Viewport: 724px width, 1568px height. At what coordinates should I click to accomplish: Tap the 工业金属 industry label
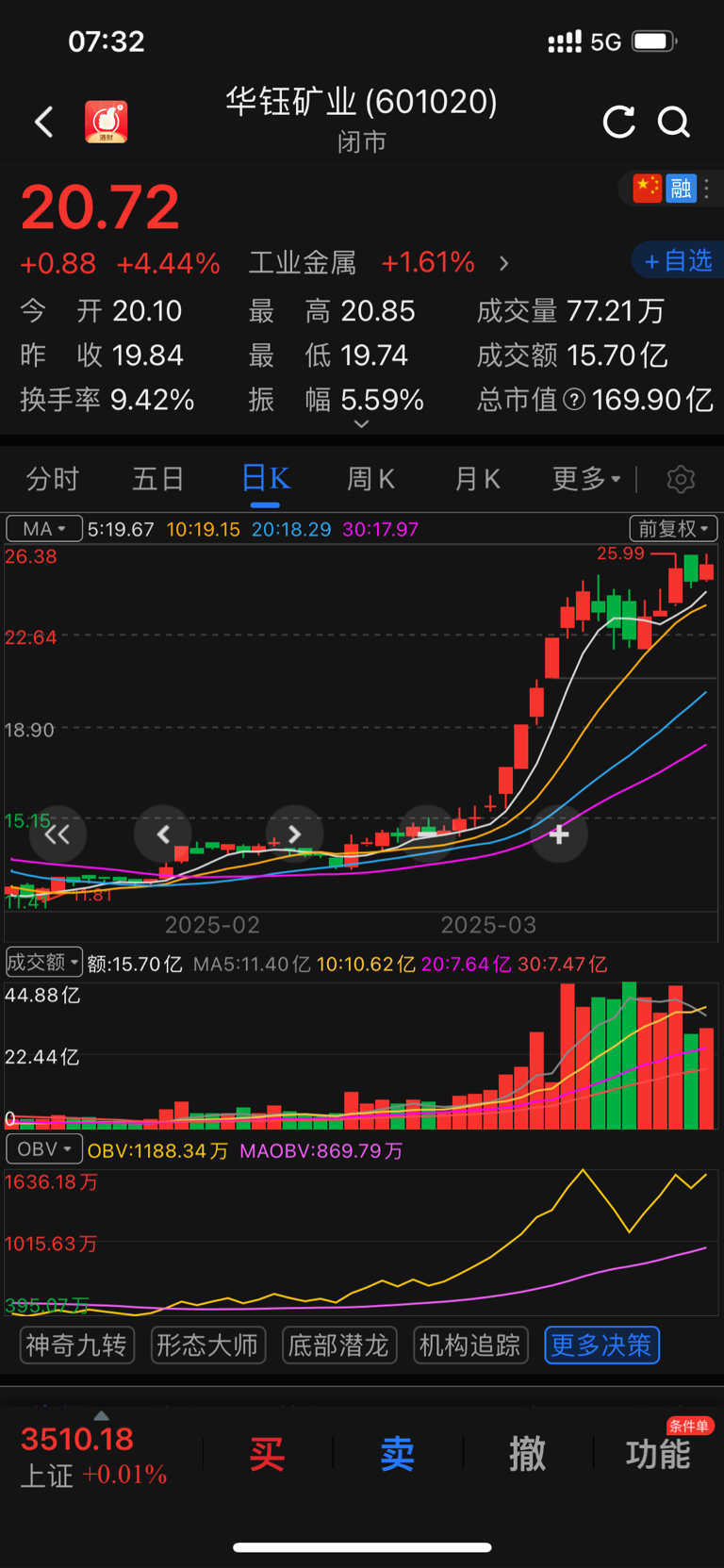tap(302, 263)
